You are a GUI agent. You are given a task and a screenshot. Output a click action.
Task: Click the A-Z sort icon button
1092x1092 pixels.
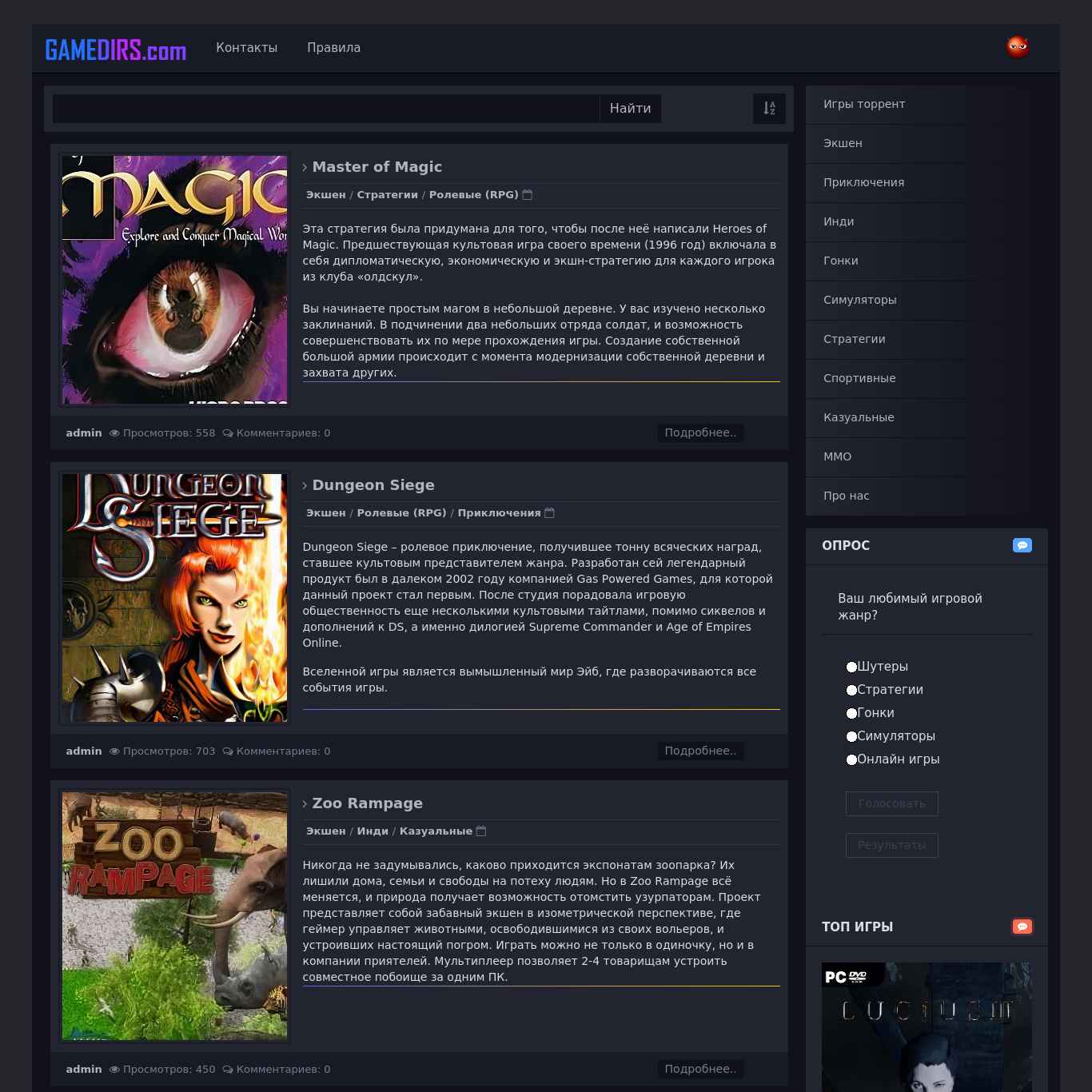(x=769, y=109)
